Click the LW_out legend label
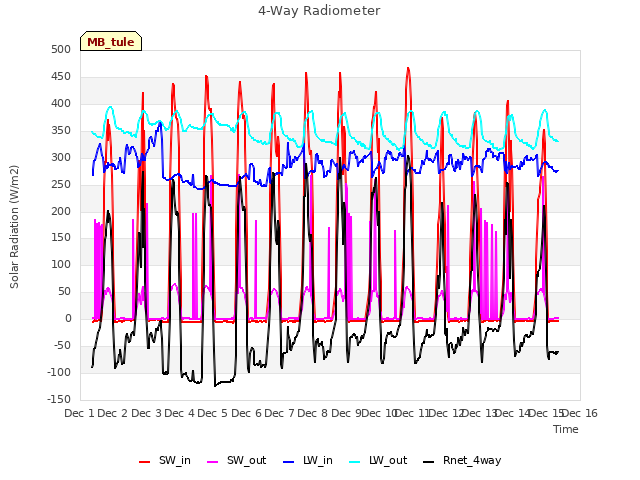 point(388,460)
